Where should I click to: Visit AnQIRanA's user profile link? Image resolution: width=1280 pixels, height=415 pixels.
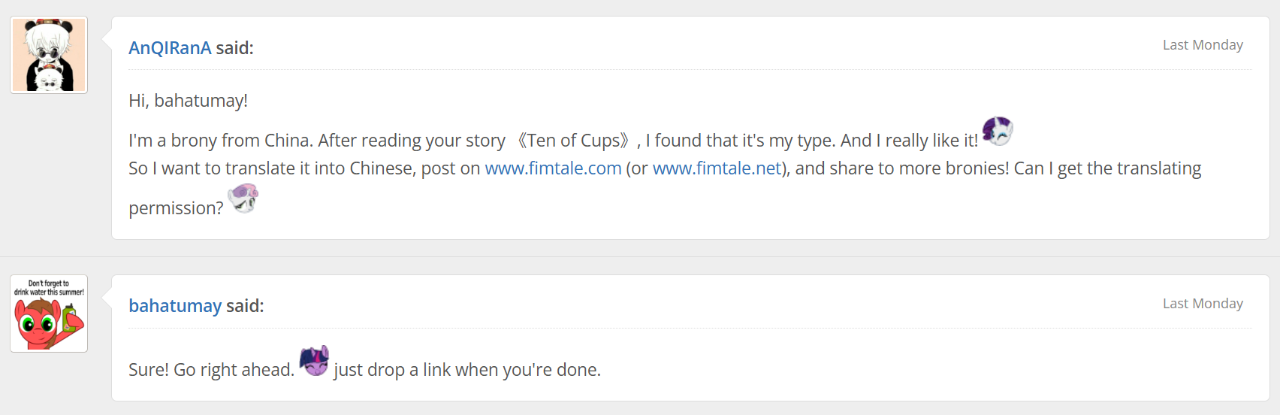point(170,47)
